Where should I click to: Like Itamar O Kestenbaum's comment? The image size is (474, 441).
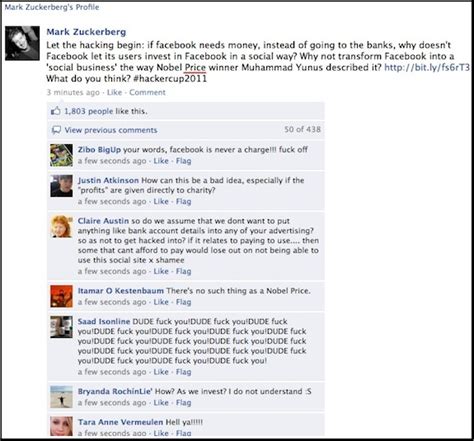point(161,302)
